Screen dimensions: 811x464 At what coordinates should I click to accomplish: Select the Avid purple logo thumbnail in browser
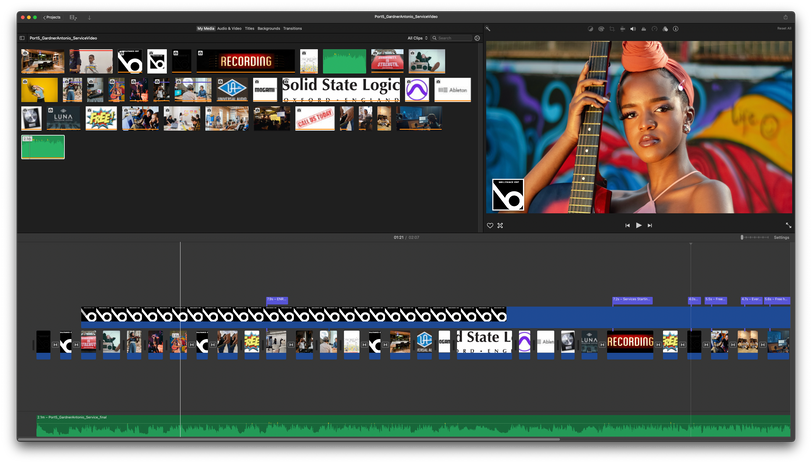tap(417, 89)
